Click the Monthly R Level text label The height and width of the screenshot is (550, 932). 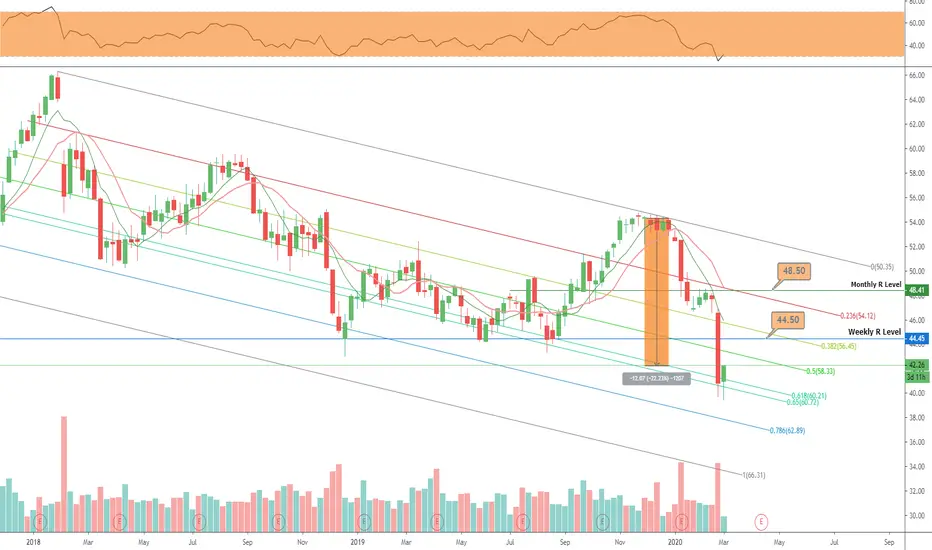876,284
